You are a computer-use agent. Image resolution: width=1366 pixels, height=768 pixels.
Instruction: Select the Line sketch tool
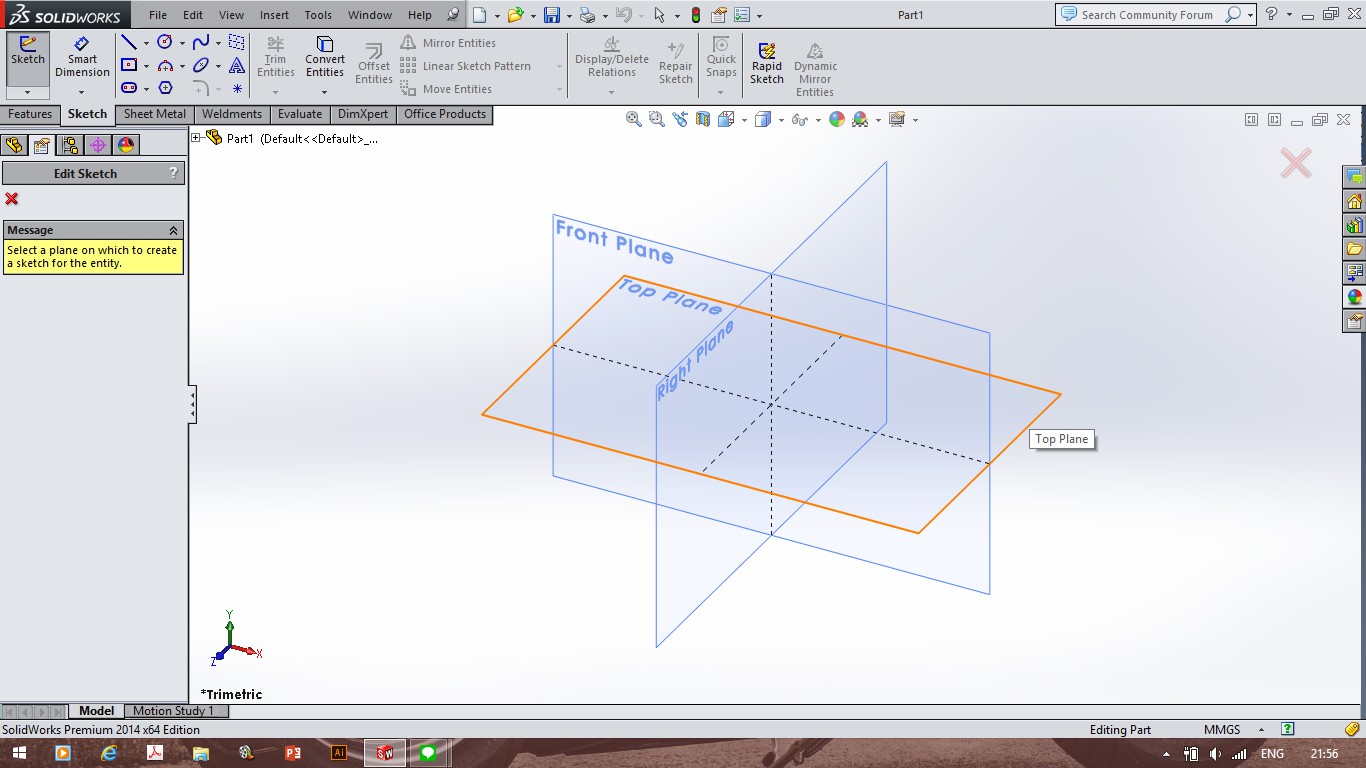pyautogui.click(x=129, y=42)
